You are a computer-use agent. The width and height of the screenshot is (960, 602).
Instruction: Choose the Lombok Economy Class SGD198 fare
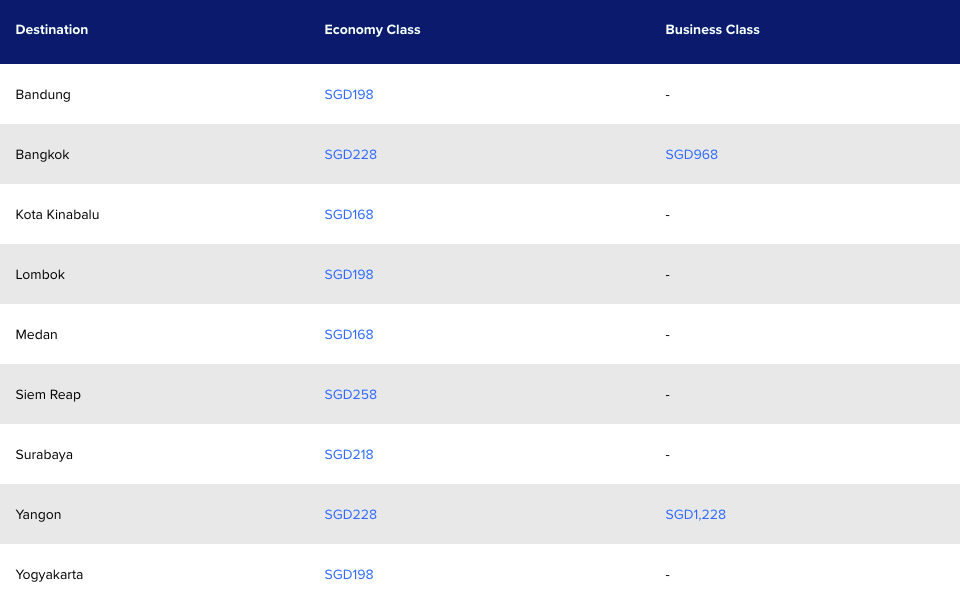pyautogui.click(x=348, y=275)
